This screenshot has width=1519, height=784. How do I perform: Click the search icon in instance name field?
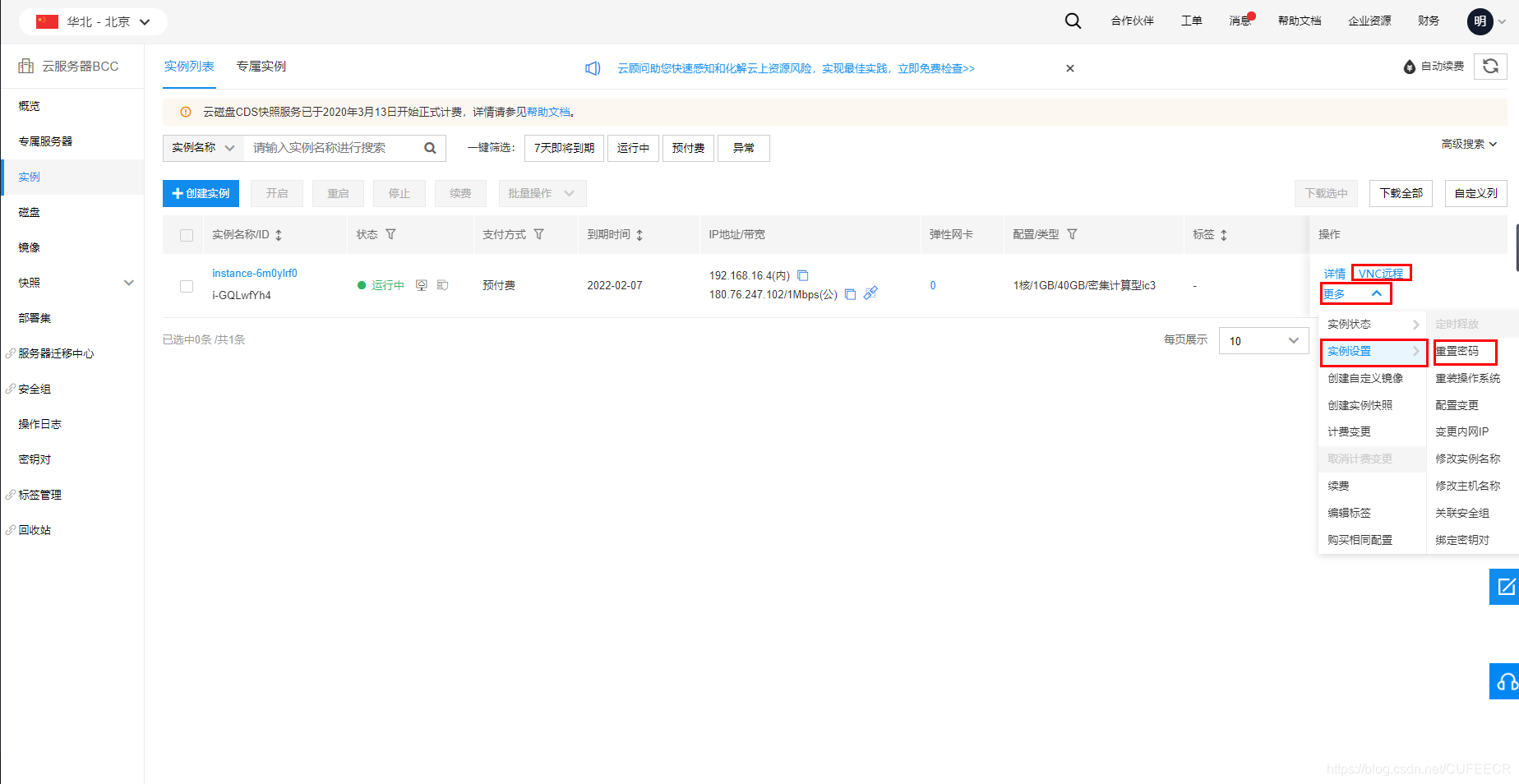coord(430,148)
